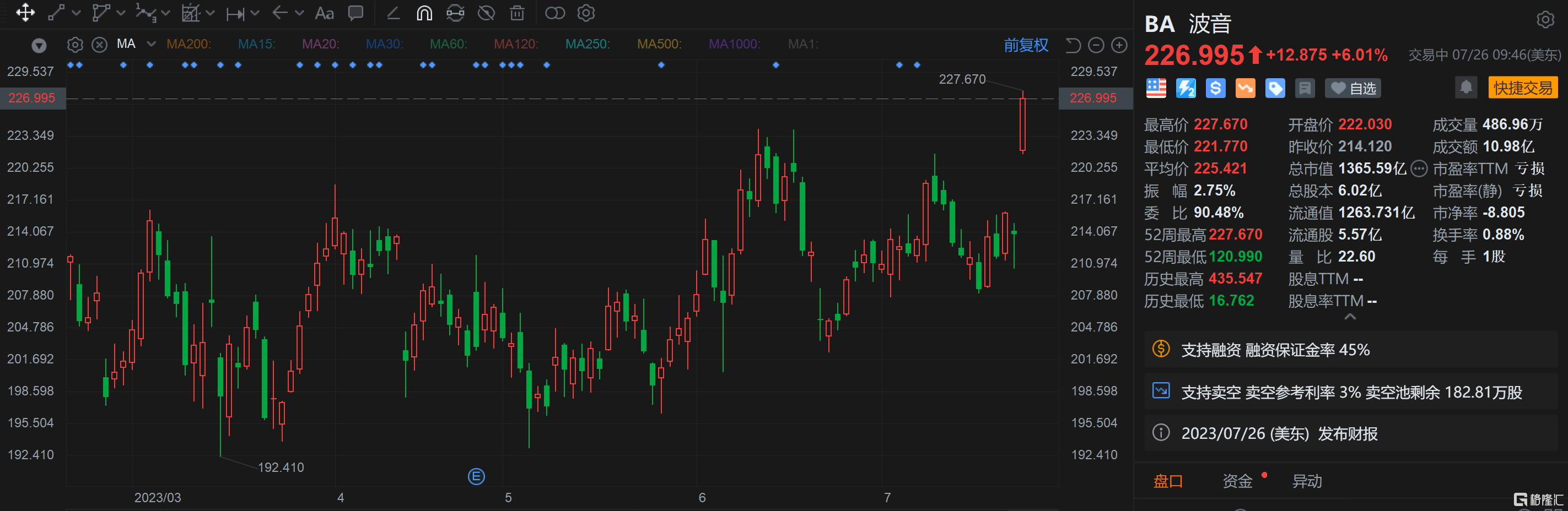Click the blue price tag icon
Viewport: 1568px width, 511px height.
(x=1275, y=88)
